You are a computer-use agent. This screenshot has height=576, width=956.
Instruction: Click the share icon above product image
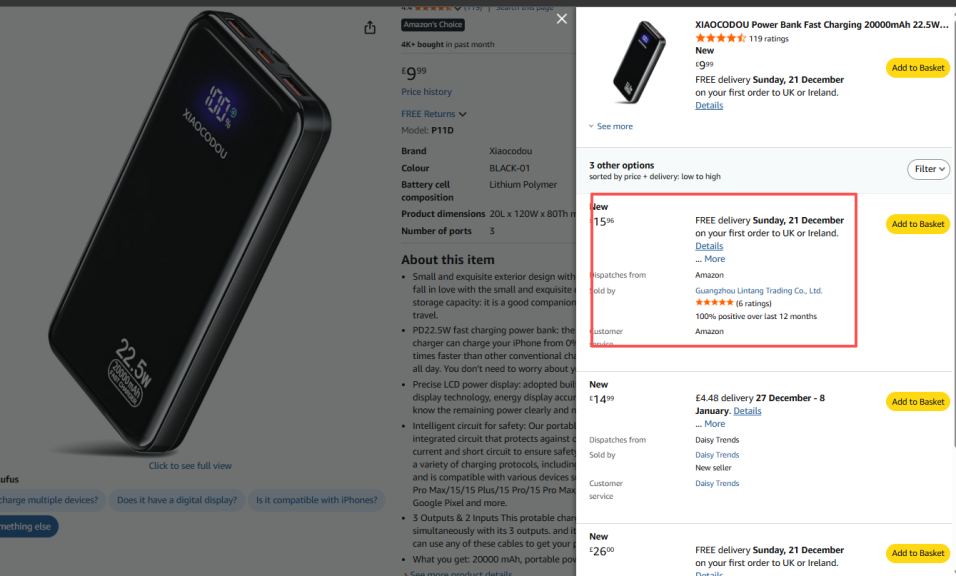click(370, 28)
